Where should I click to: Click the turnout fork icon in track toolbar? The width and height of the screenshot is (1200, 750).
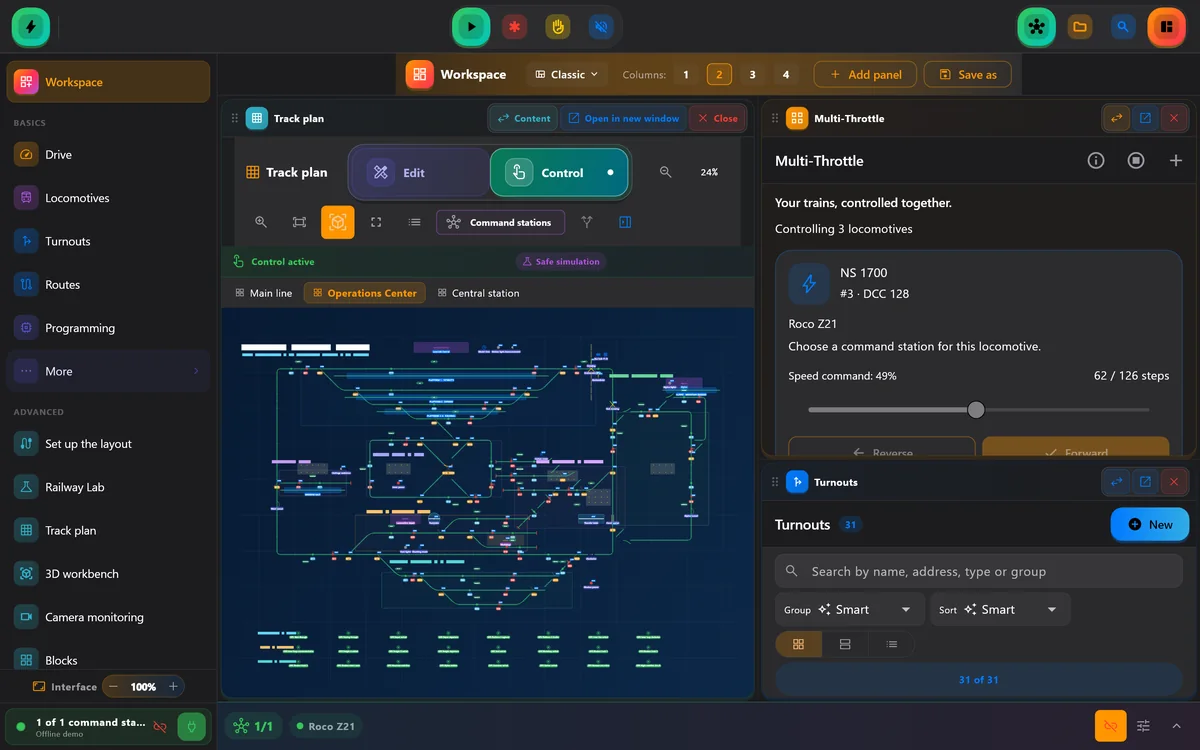(587, 222)
